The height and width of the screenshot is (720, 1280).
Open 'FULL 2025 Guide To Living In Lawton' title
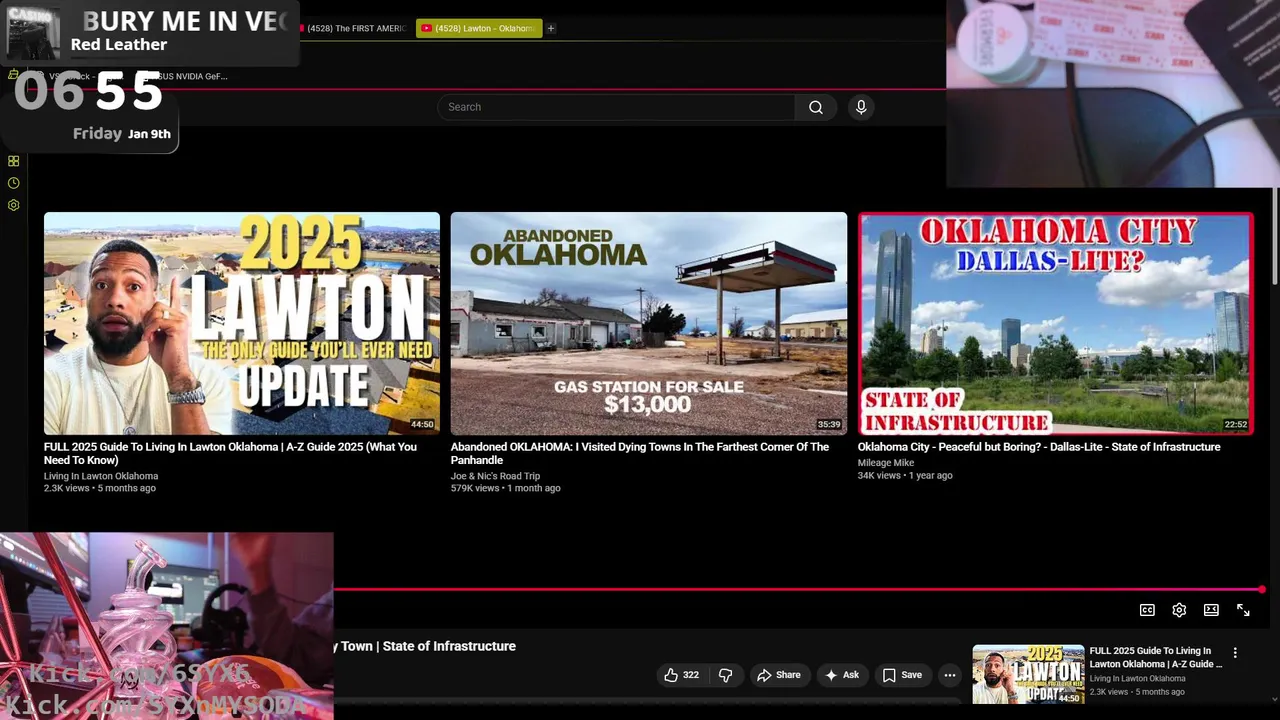[x=230, y=453]
